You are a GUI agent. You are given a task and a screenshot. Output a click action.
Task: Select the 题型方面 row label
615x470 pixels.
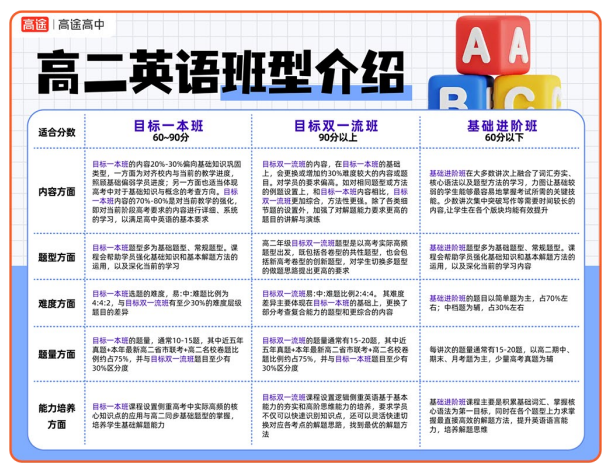point(57,257)
